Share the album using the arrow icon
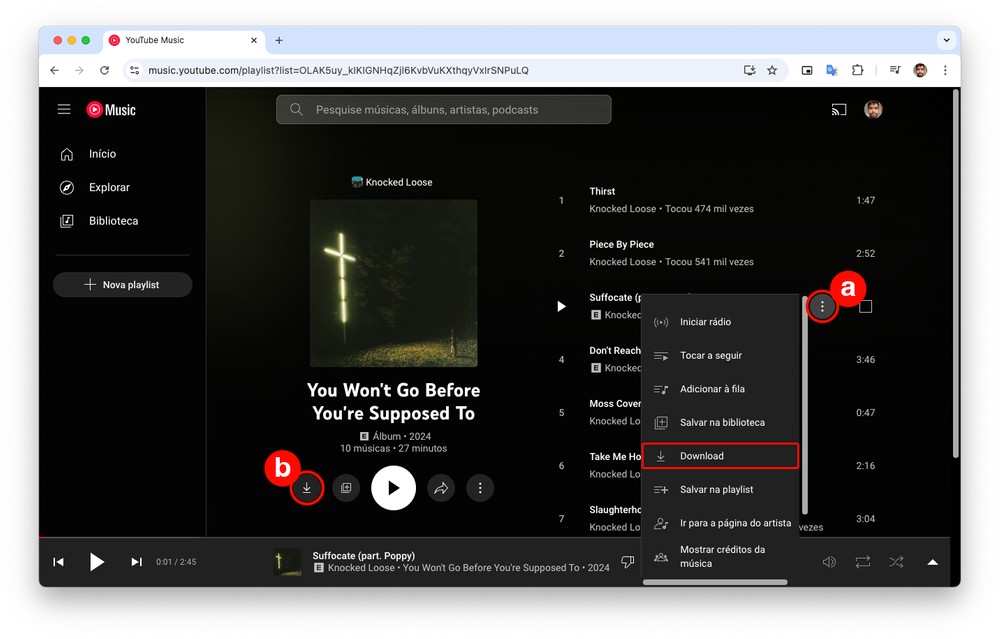Viewport: 1000px width, 639px height. 441,488
